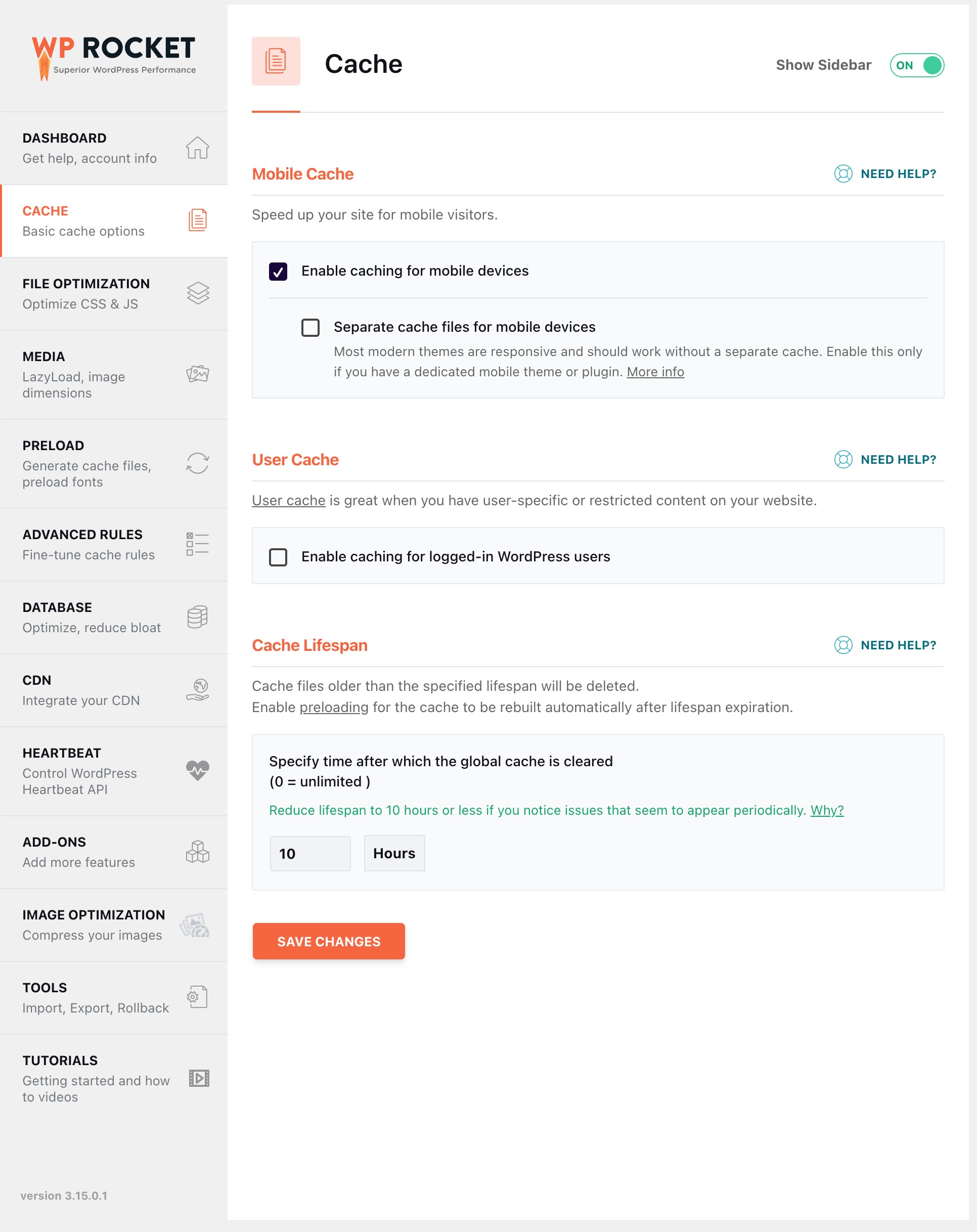Toggle Enable caching for mobile devices

pyautogui.click(x=279, y=271)
